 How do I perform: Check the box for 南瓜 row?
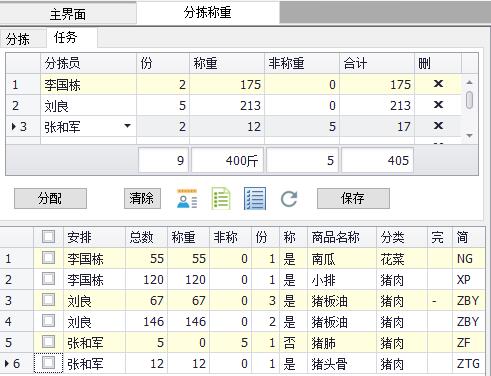49,258
